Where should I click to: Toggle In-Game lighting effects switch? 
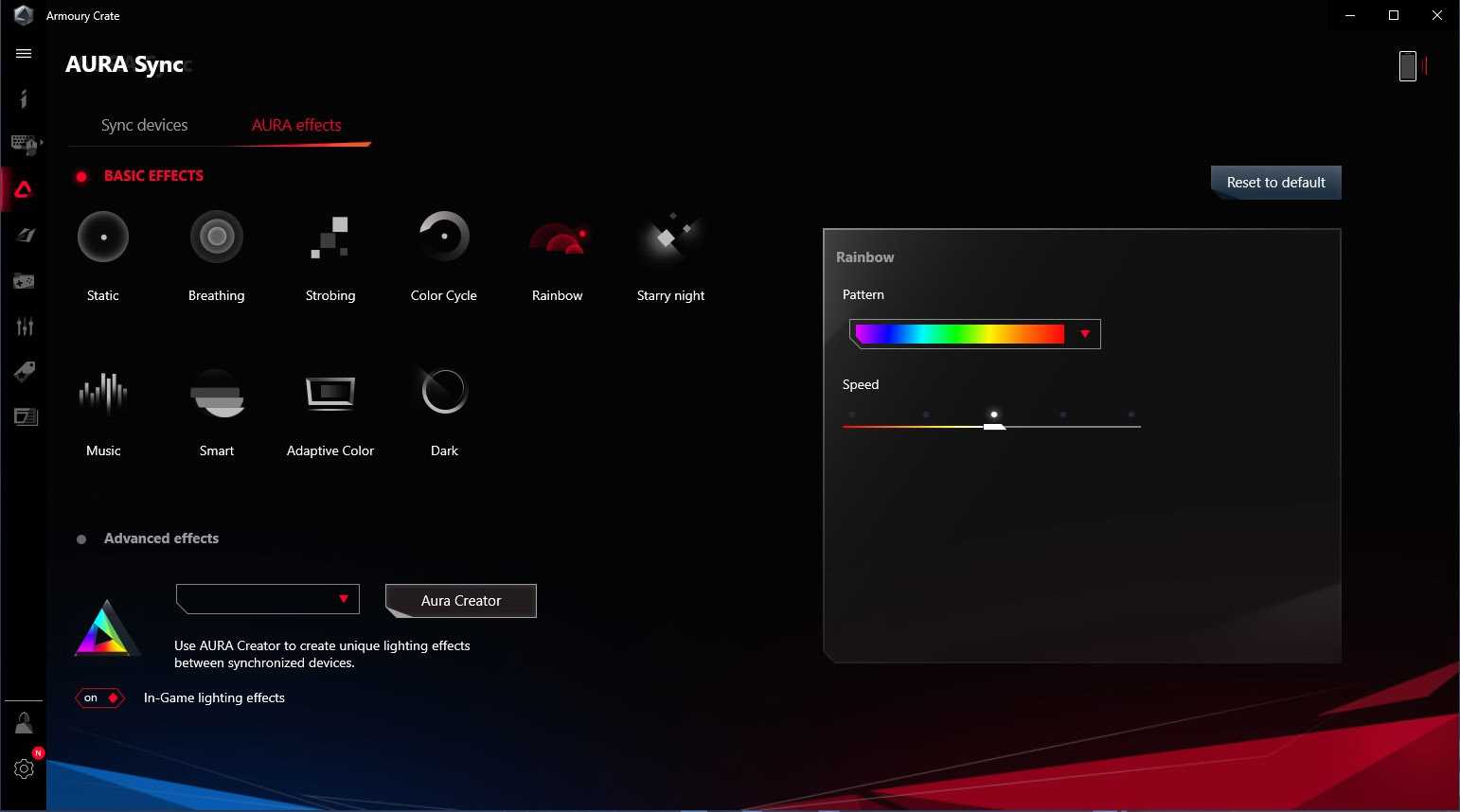point(99,698)
